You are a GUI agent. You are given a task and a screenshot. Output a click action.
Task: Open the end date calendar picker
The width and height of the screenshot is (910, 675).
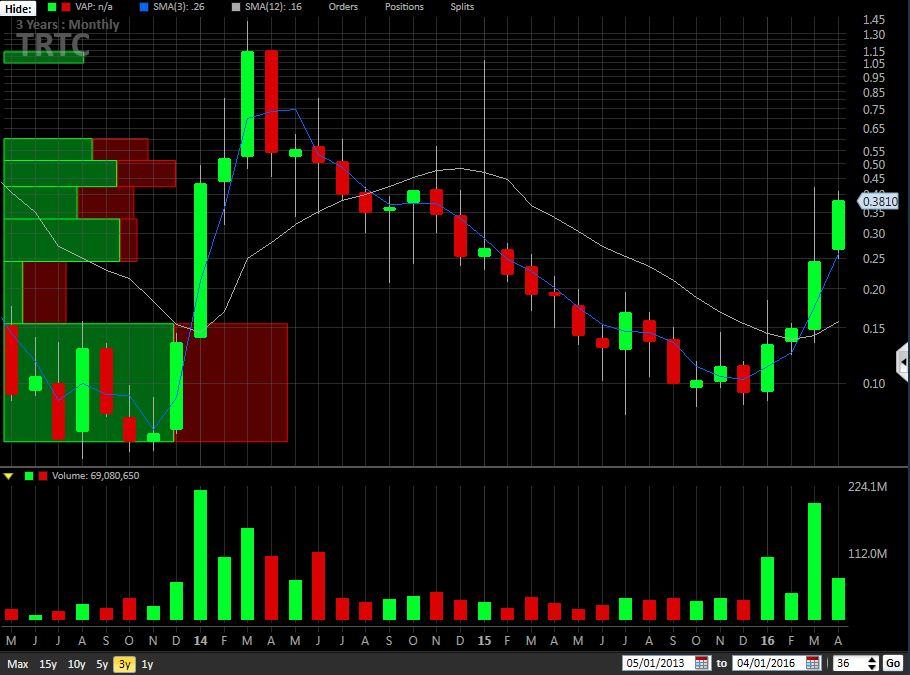(x=813, y=663)
